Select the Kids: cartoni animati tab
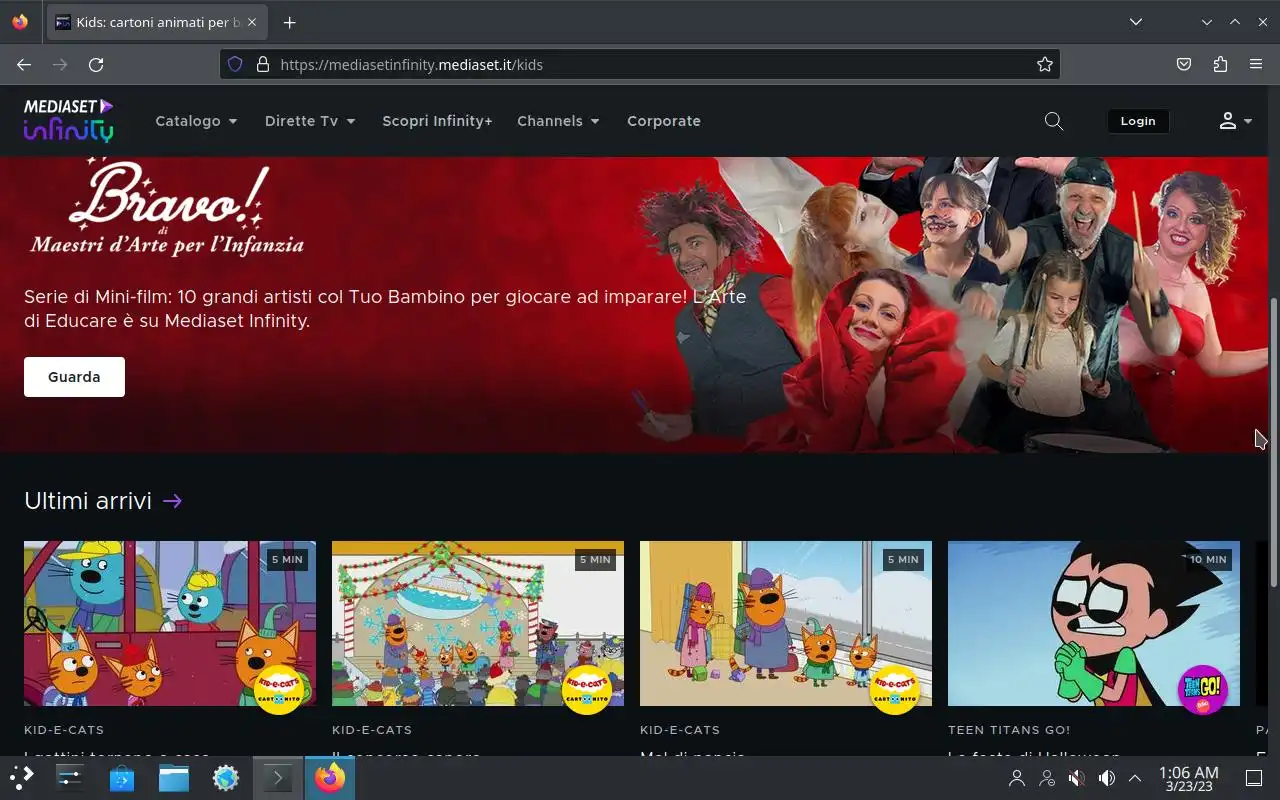The height and width of the screenshot is (800, 1280). point(155,22)
